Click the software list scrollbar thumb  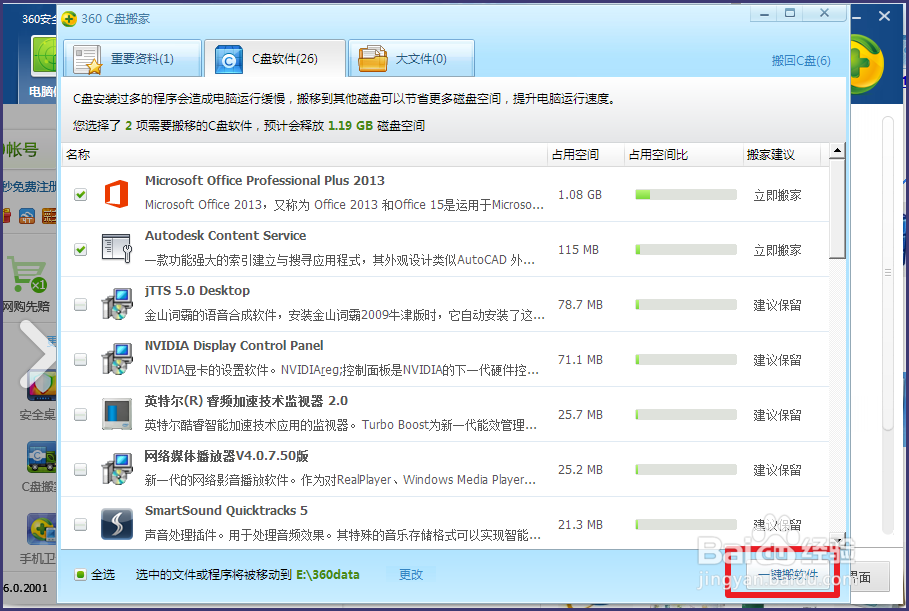pos(837,209)
